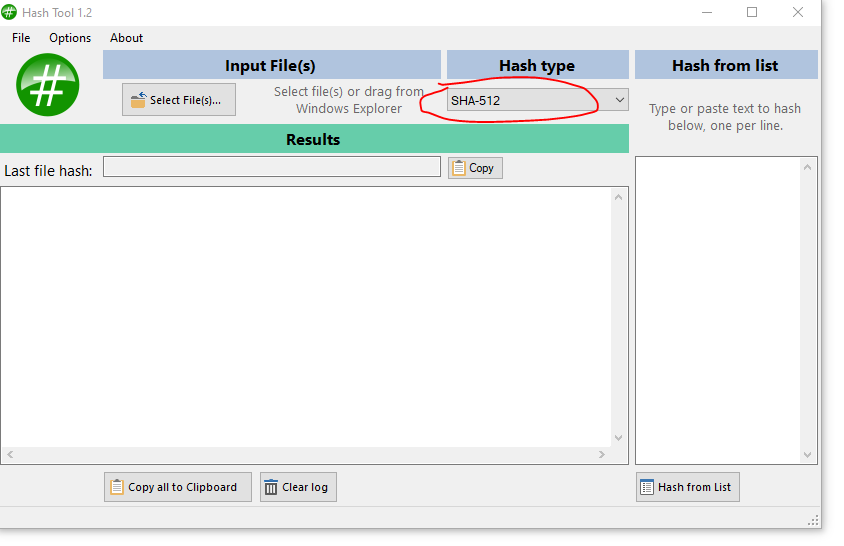This screenshot has width=844, height=546.
Task: Click the Hash Tool title bar icon
Action: 9,12
